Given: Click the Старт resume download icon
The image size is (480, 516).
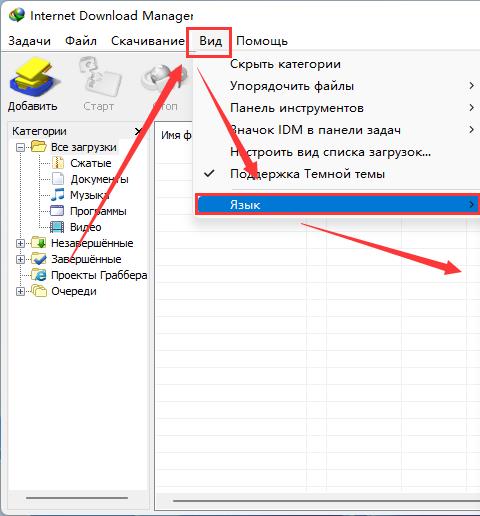Looking at the screenshot, I should coord(99,77).
